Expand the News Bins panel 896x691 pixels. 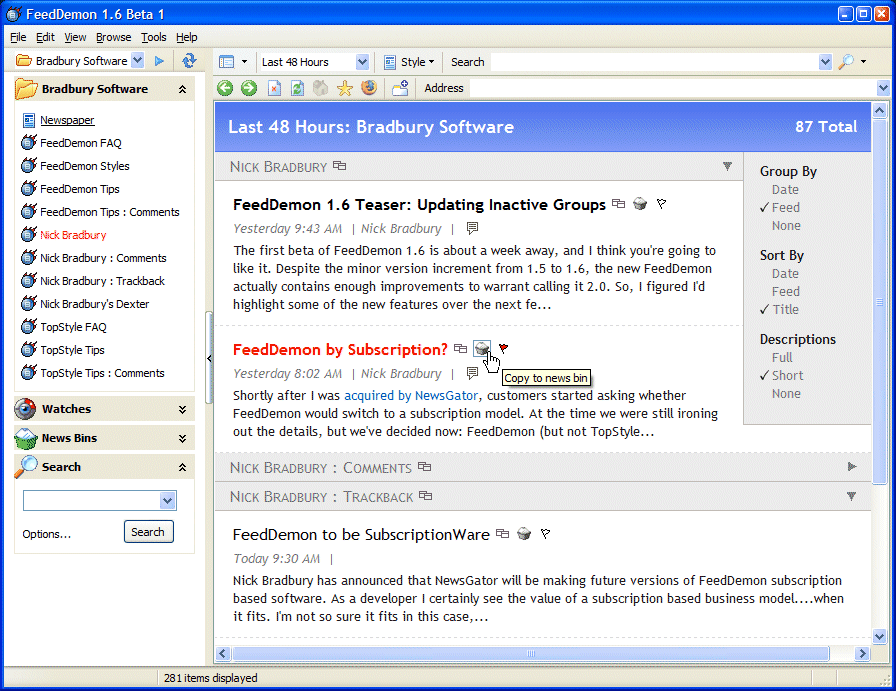tap(182, 438)
